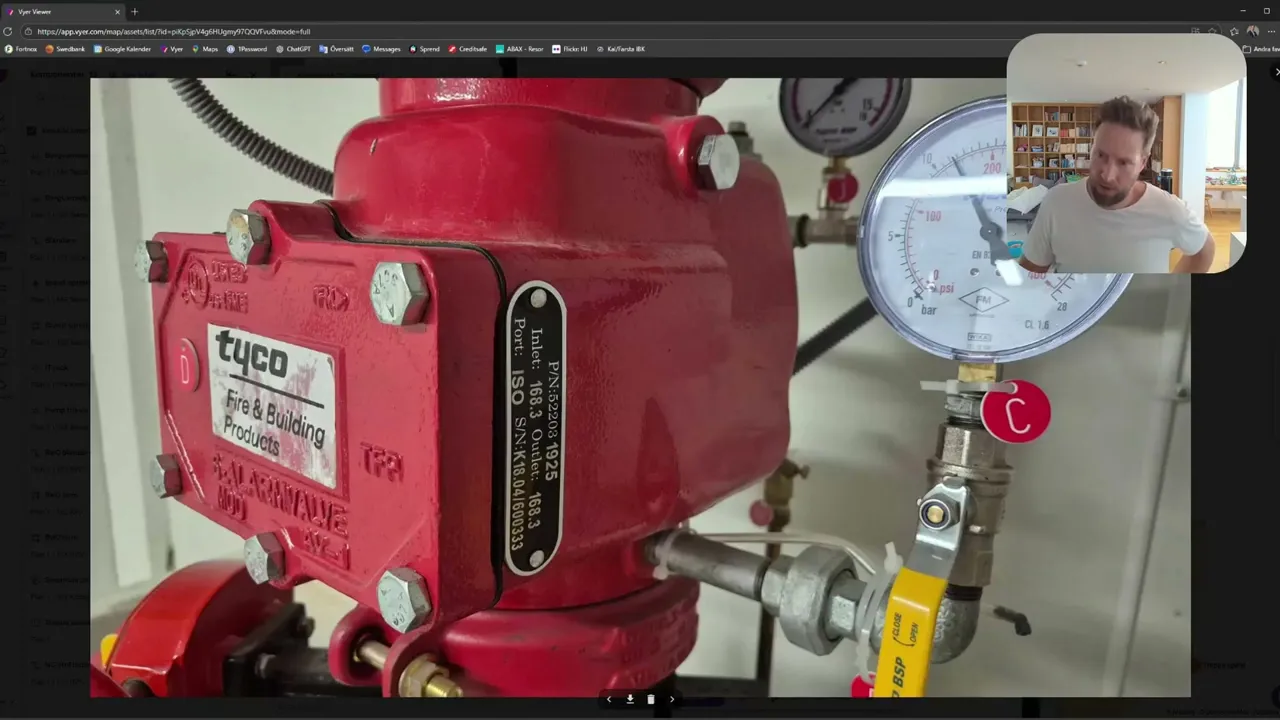This screenshot has height=720, width=1280.
Task: Close the Vyer Viewer tab
Action: click(x=117, y=12)
